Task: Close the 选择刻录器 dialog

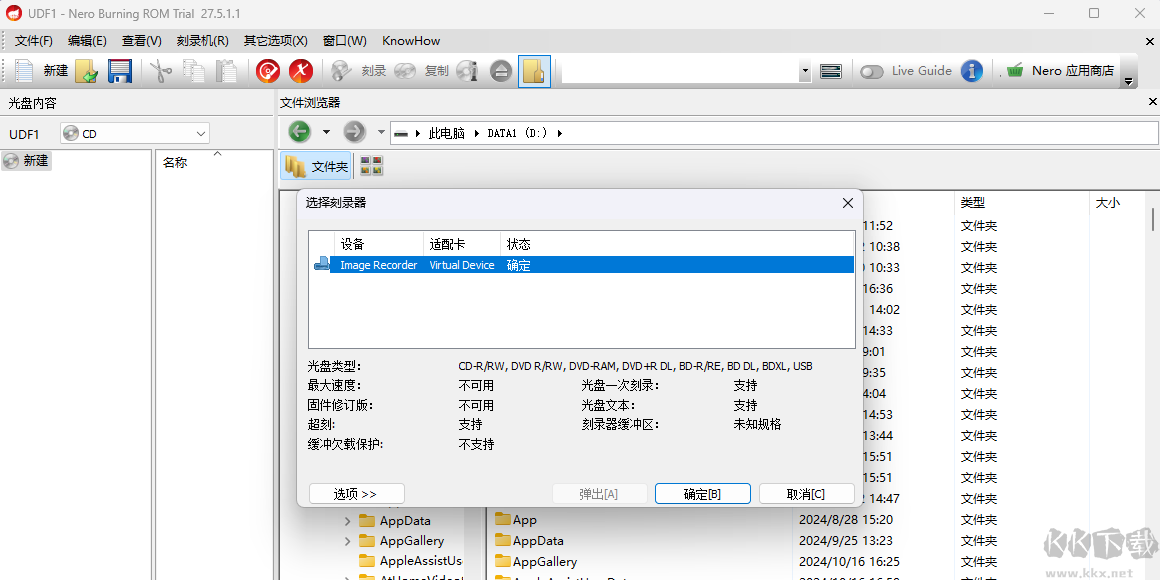Action: click(x=848, y=203)
